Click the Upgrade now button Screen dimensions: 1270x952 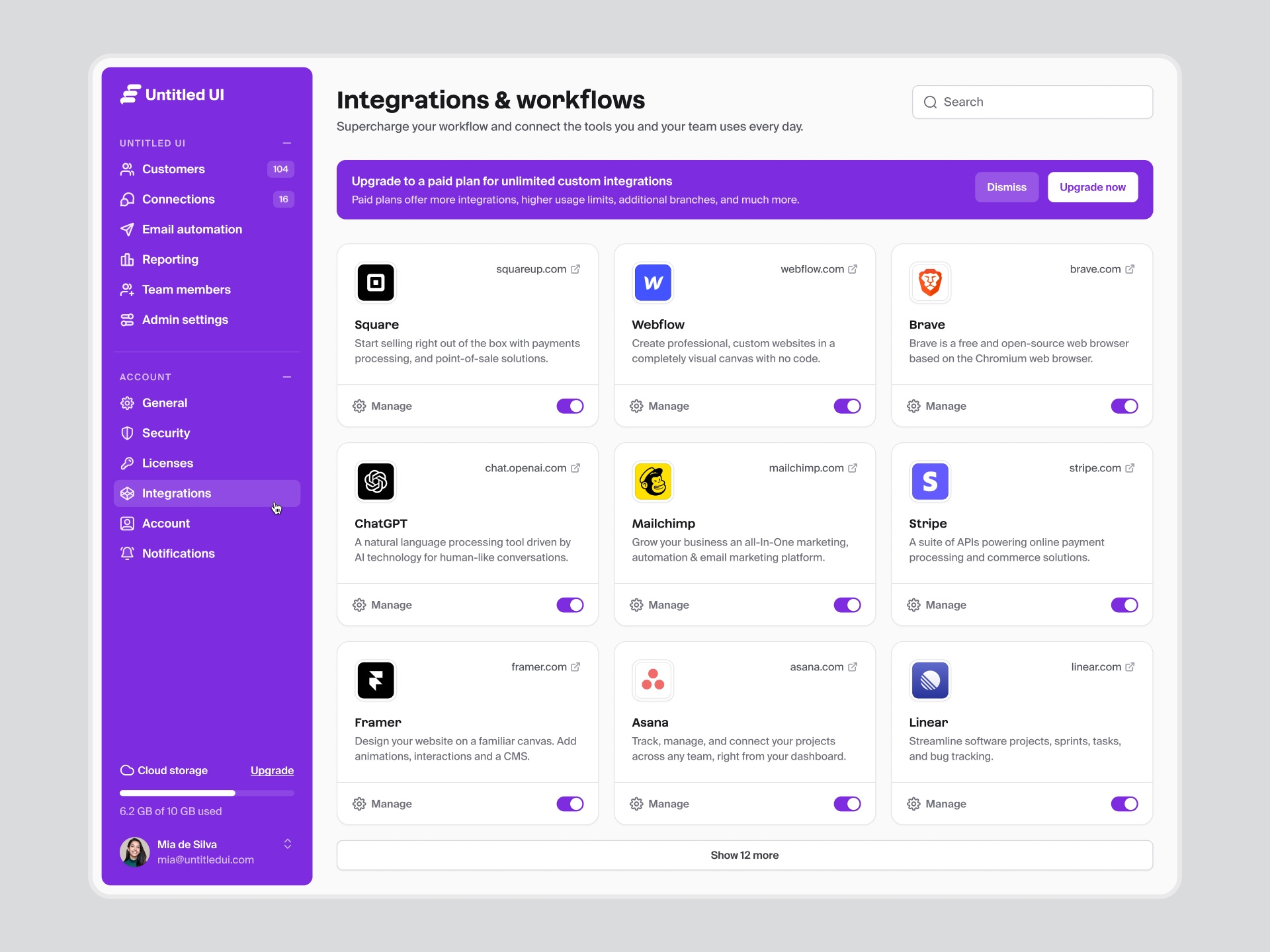pyautogui.click(x=1092, y=187)
